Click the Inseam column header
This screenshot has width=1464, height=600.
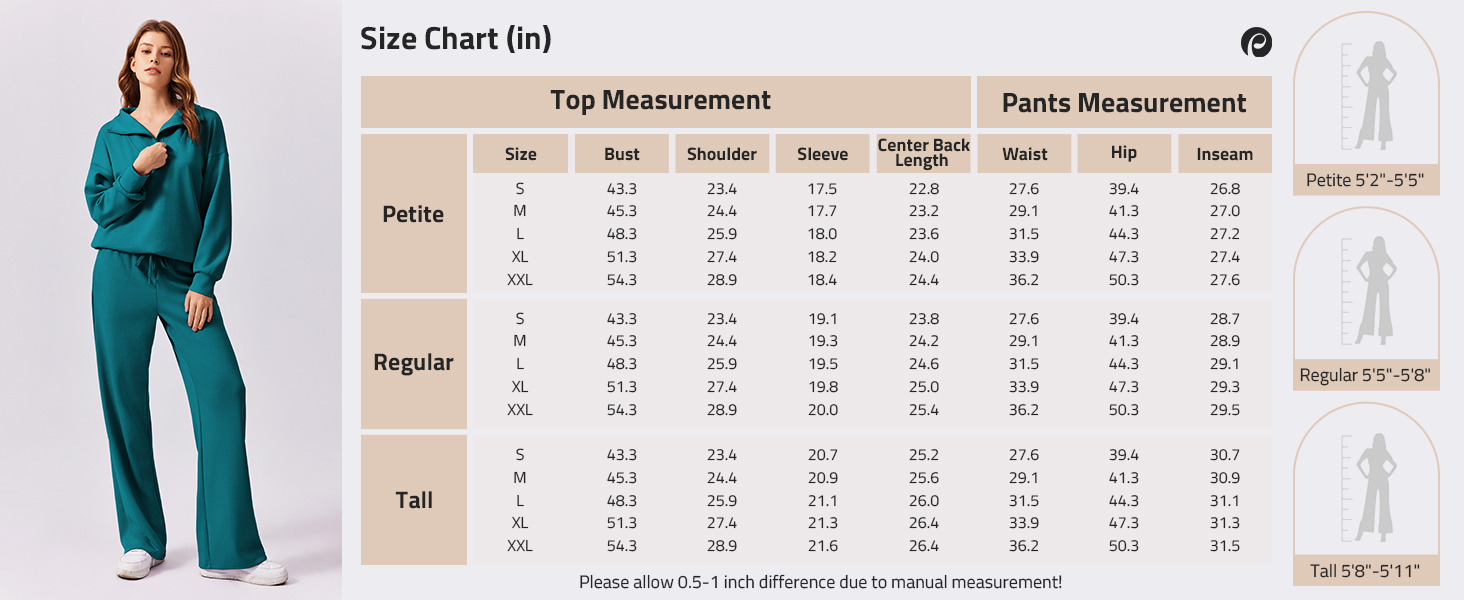(1224, 154)
